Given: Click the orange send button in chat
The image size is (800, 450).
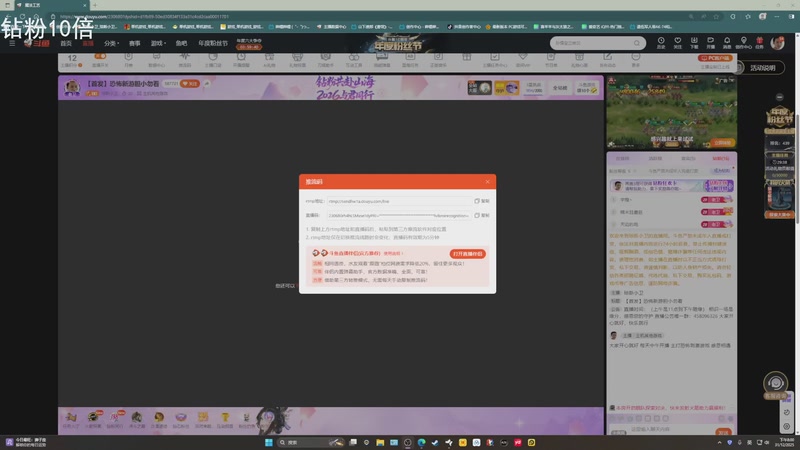Looking at the screenshot, I should [x=723, y=432].
